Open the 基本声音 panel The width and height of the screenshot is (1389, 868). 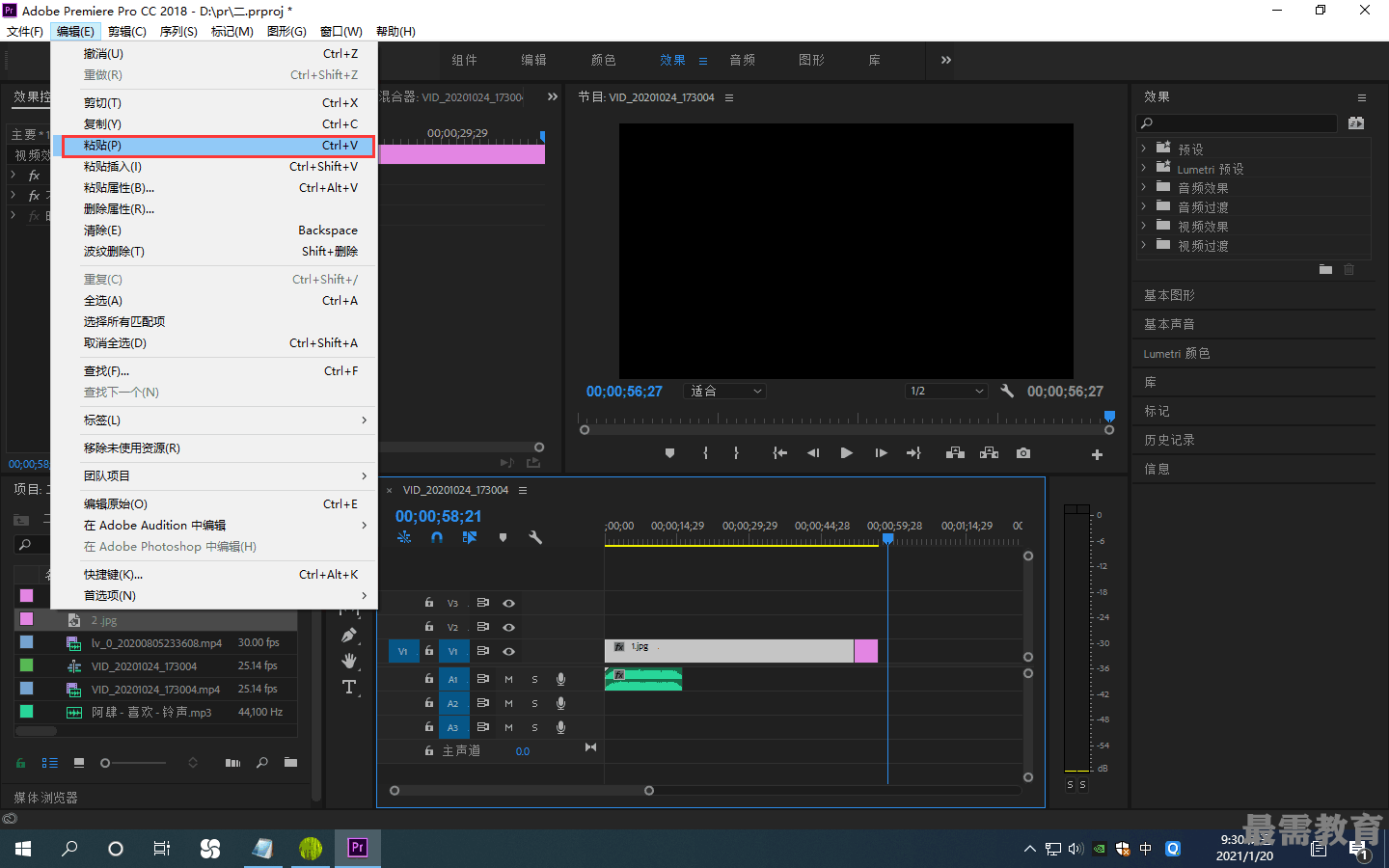(x=1169, y=324)
